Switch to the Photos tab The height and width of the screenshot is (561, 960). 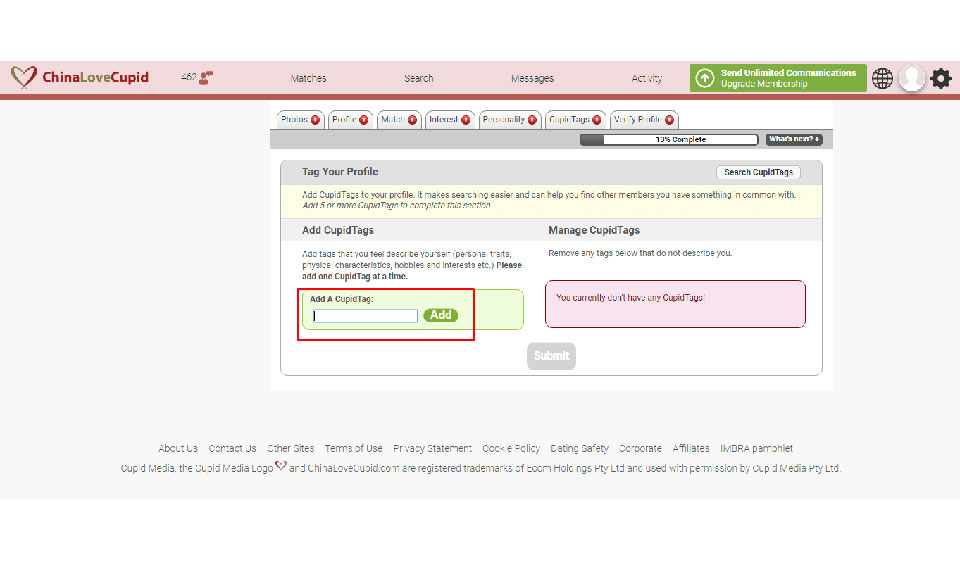(x=300, y=120)
